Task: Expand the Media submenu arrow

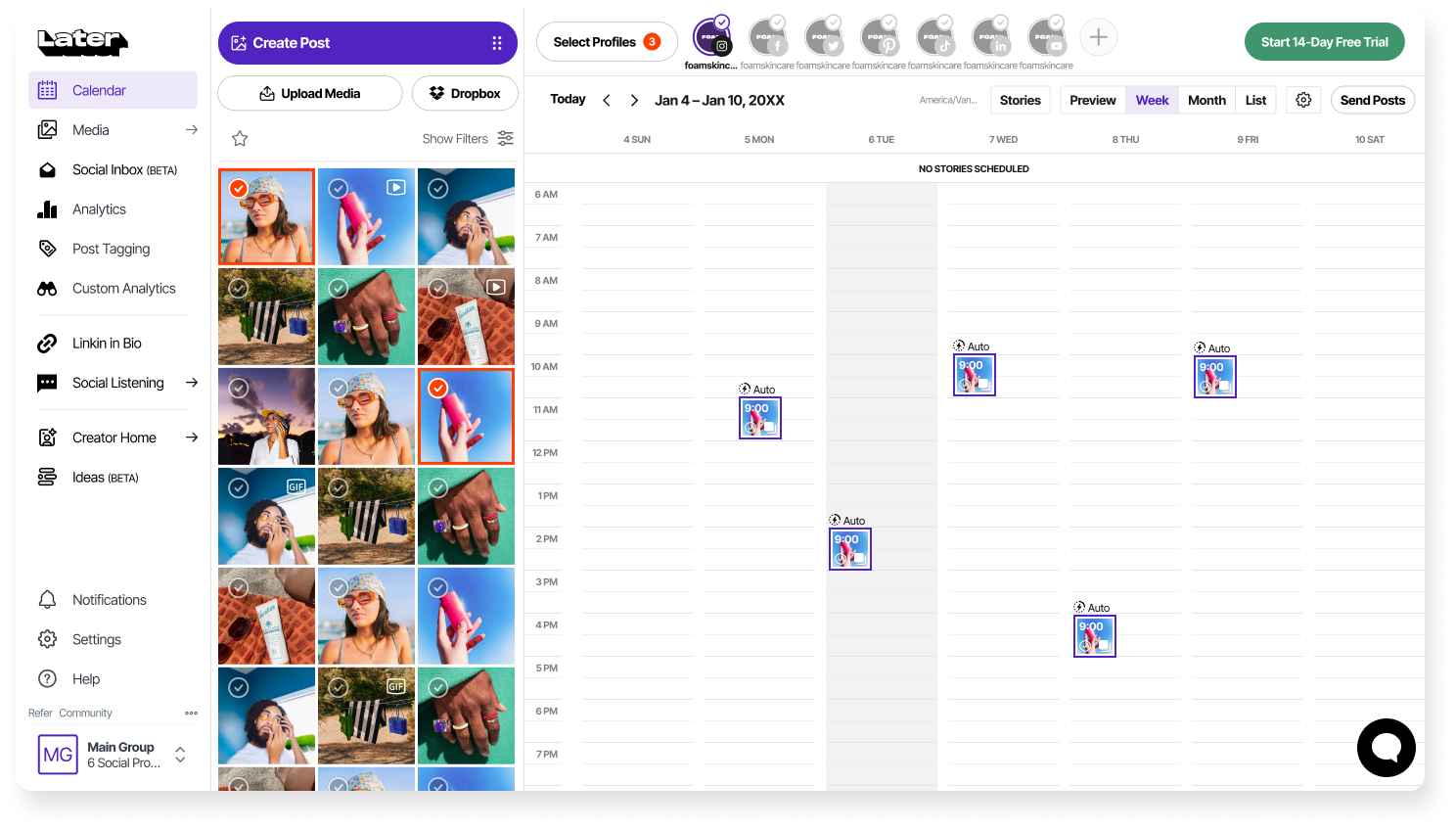Action: (x=192, y=129)
